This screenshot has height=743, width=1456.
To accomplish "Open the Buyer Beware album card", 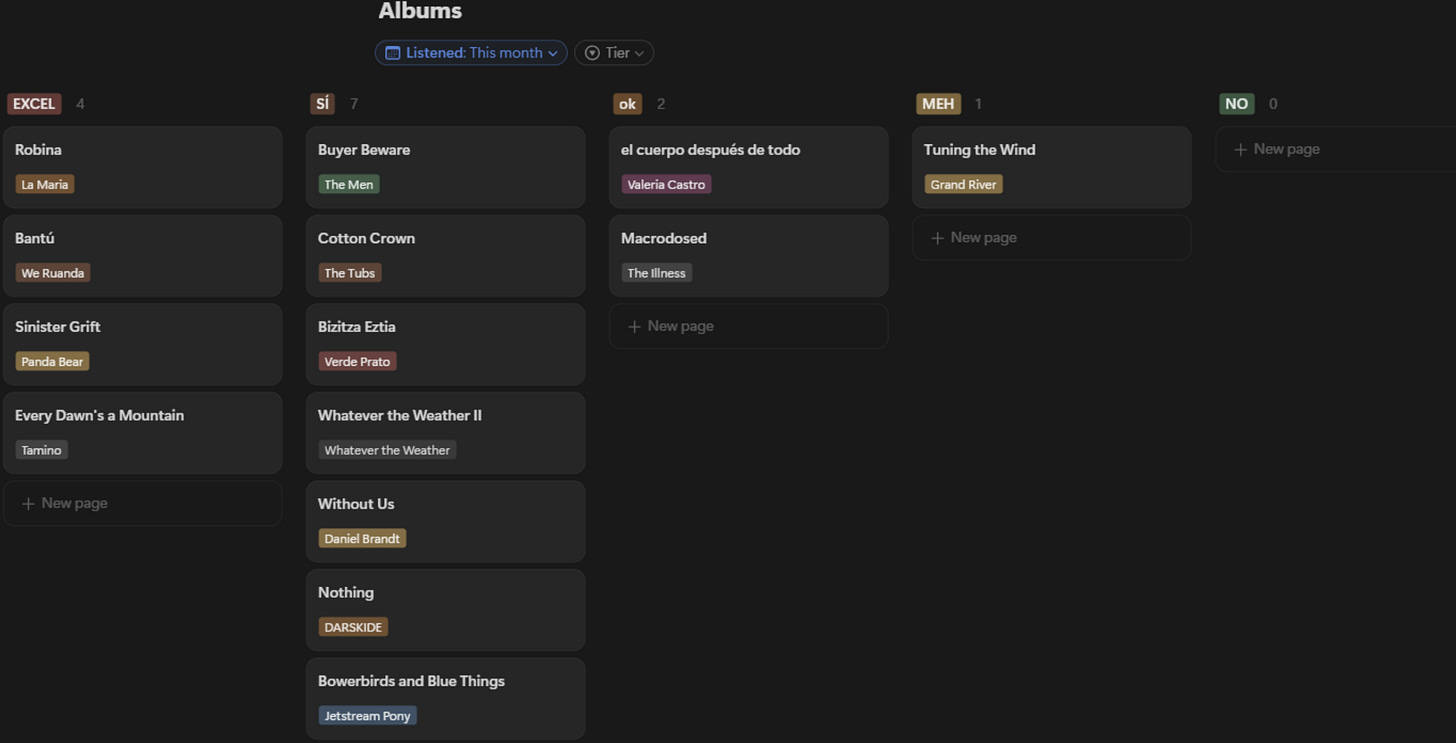I will [x=446, y=167].
